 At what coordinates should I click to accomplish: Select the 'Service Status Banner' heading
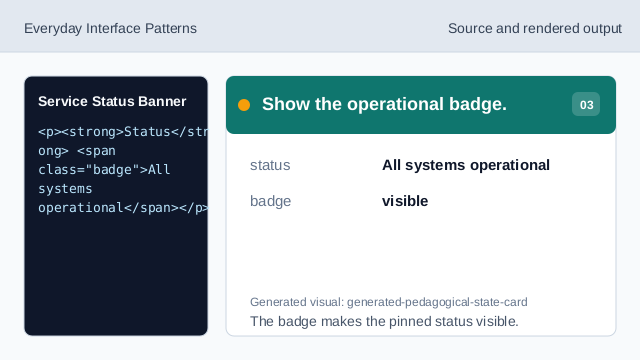pyautogui.click(x=112, y=101)
